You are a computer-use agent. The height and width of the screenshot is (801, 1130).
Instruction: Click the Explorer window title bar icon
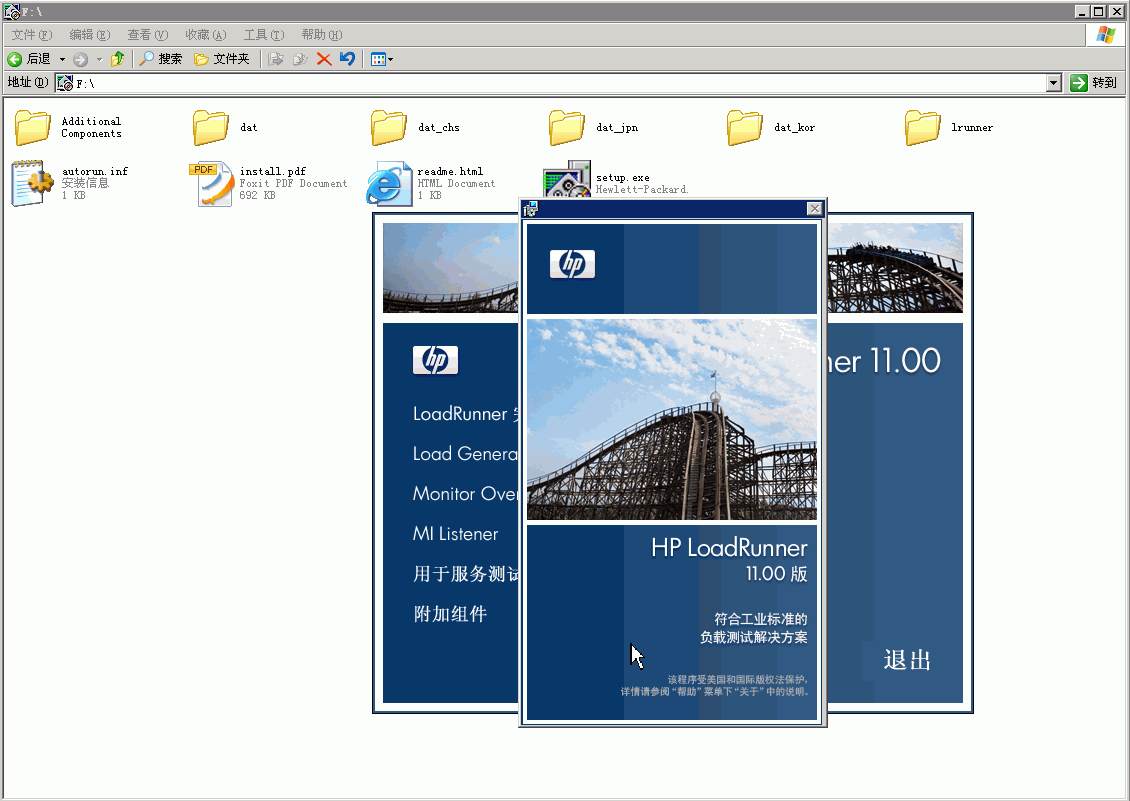12,12
